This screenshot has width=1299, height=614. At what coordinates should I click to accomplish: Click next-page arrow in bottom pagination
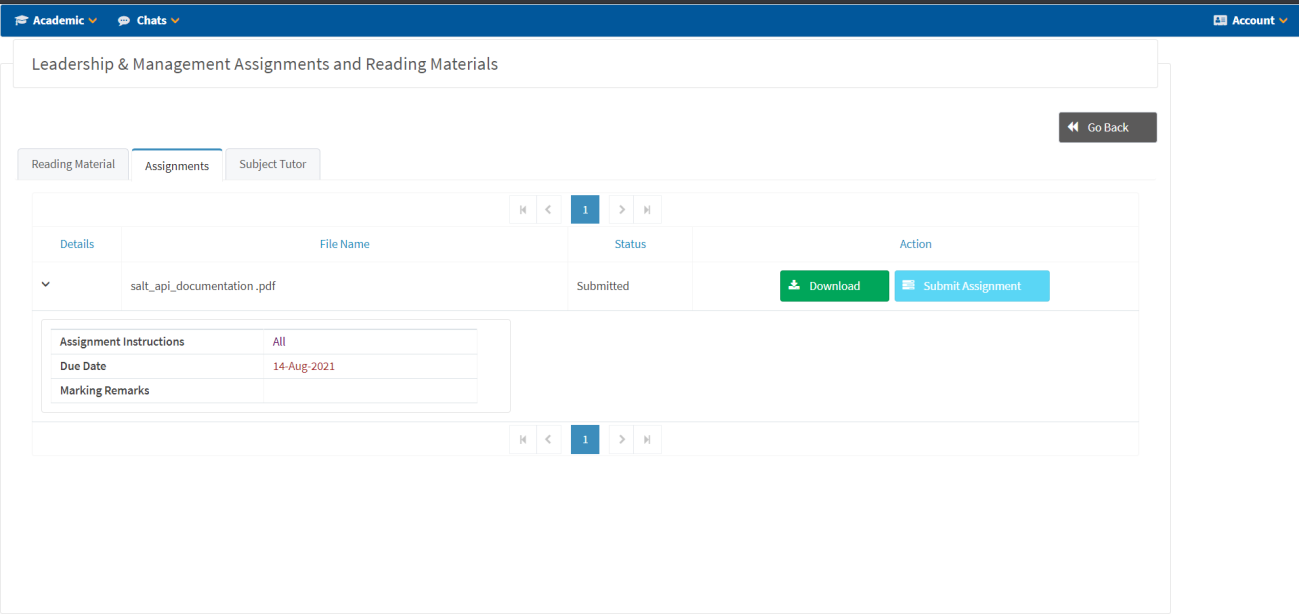(622, 439)
